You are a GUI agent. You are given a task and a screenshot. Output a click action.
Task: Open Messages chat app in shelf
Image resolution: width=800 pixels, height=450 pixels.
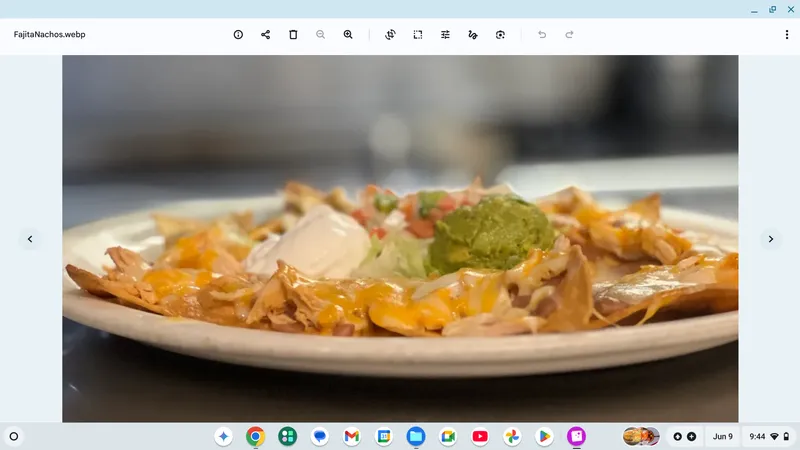coord(320,436)
